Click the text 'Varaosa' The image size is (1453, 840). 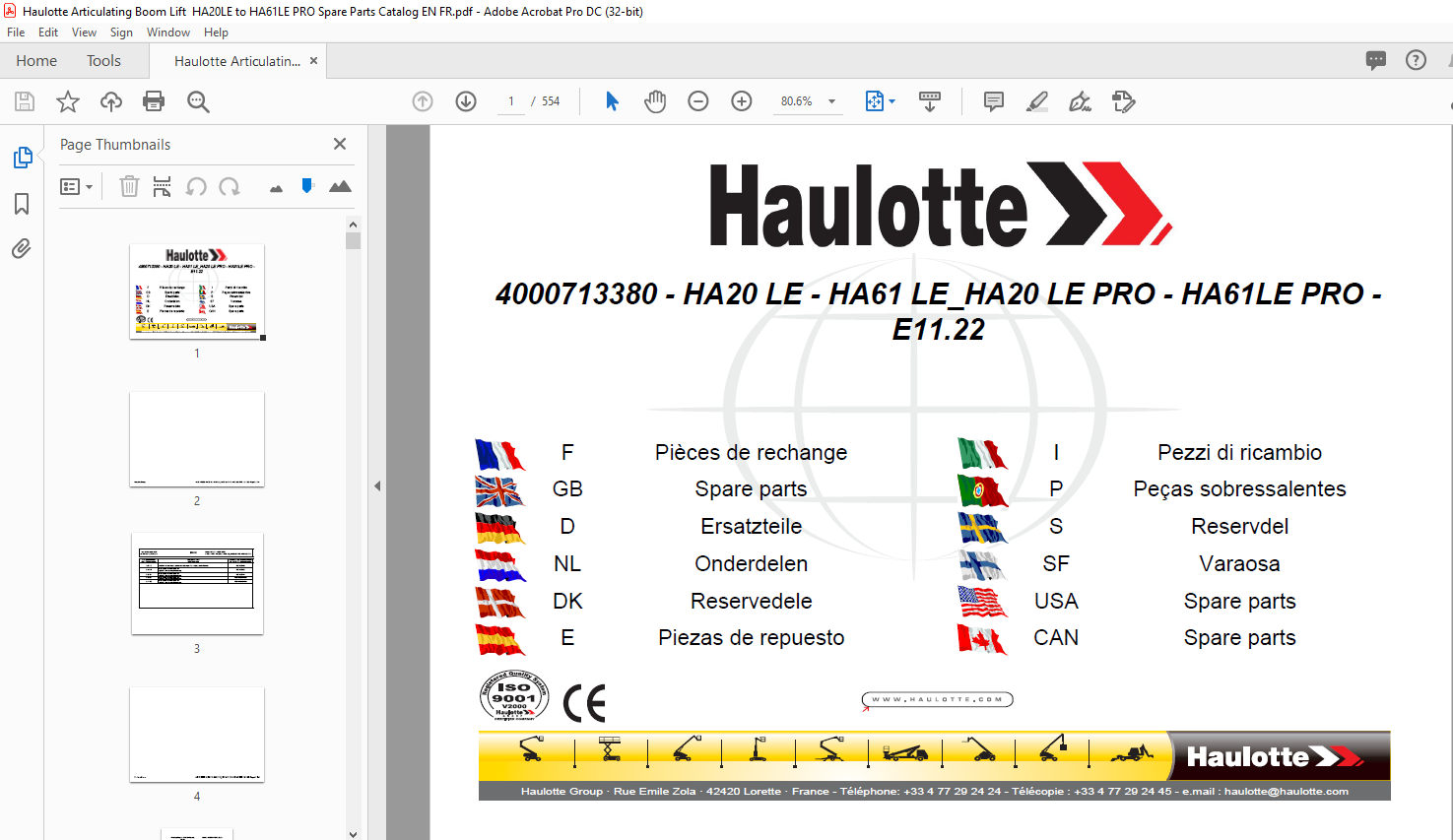click(x=1239, y=563)
